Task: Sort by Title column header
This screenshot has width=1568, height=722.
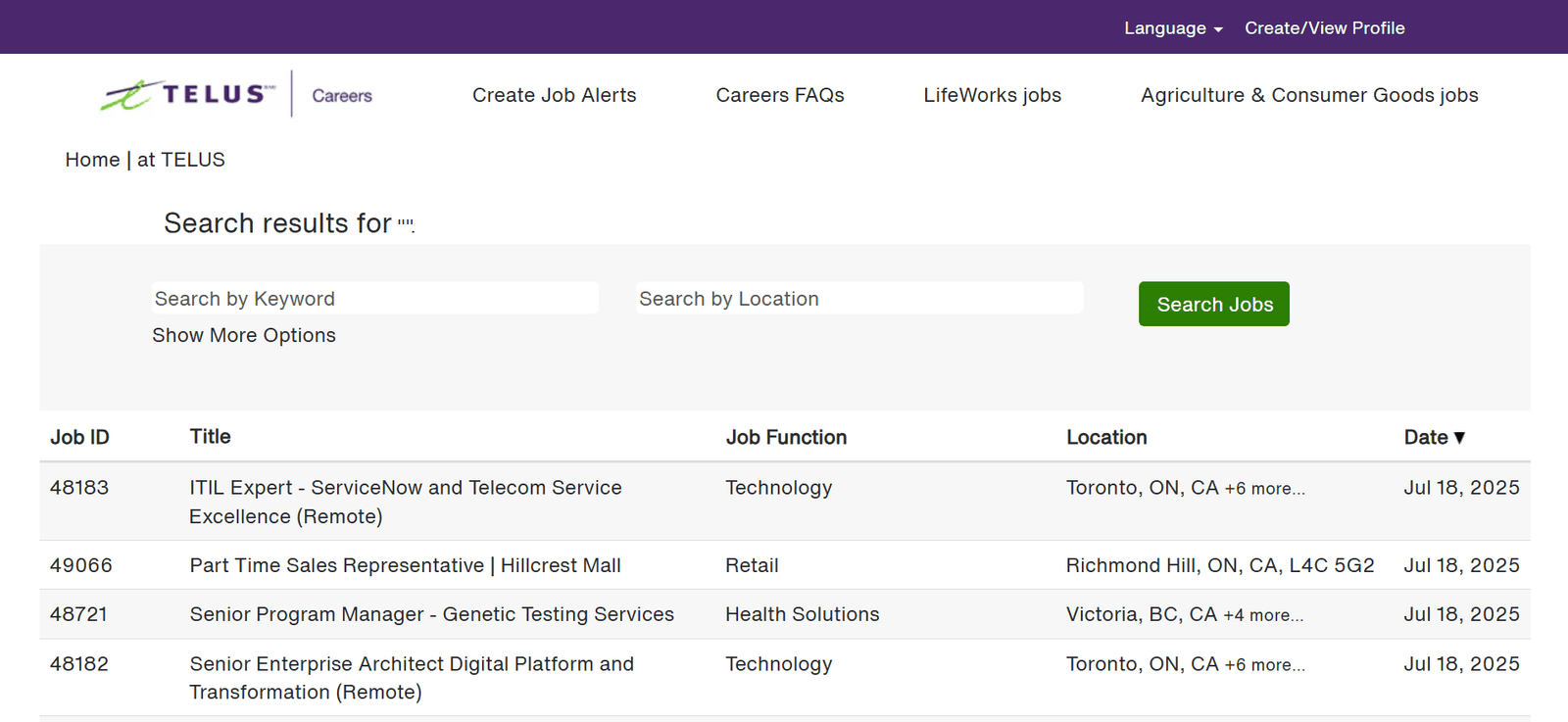Action: point(210,437)
